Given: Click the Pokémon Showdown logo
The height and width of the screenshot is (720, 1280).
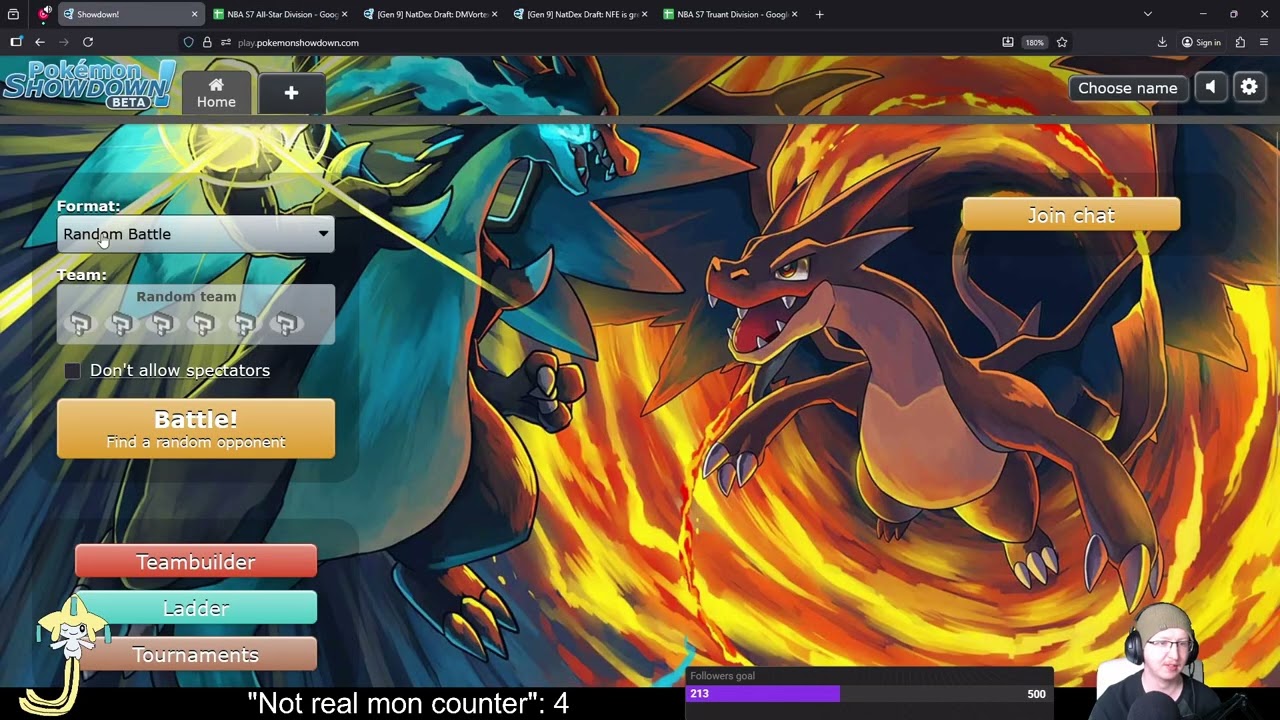Looking at the screenshot, I should 89,85.
